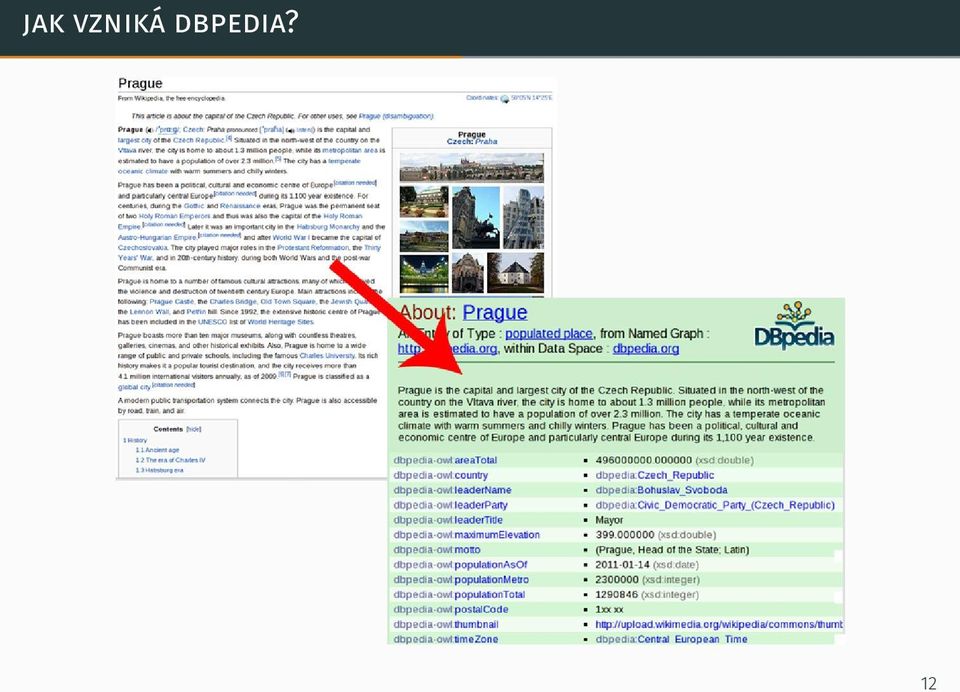This screenshot has height=692, width=960.
Task: Open the upload.wikimedia.org thumbnail URL
Action: (719, 625)
